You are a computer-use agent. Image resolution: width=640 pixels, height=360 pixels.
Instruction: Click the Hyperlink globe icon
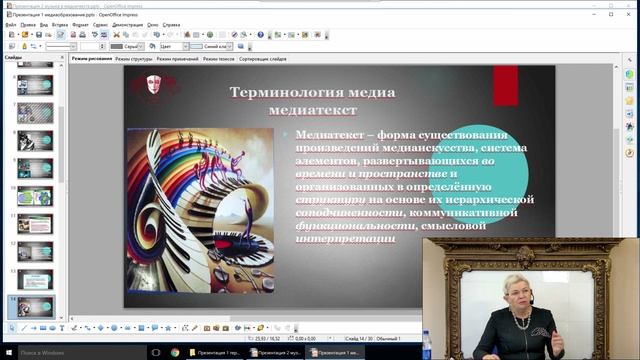(x=210, y=35)
